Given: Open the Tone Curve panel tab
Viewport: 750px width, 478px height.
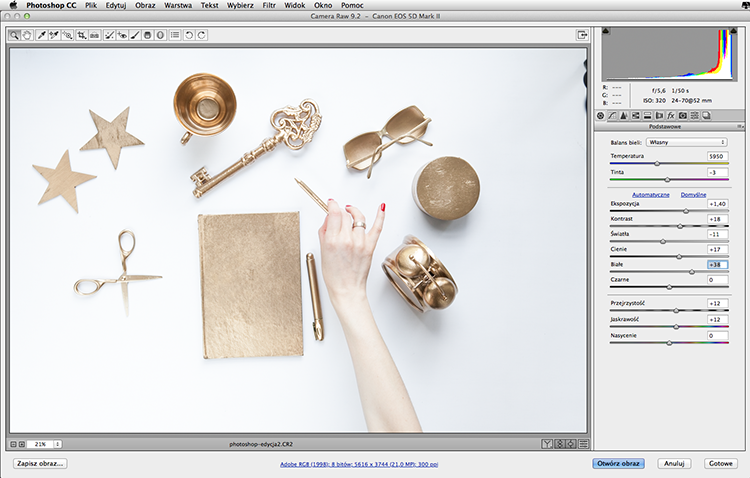Looking at the screenshot, I should click(612, 115).
